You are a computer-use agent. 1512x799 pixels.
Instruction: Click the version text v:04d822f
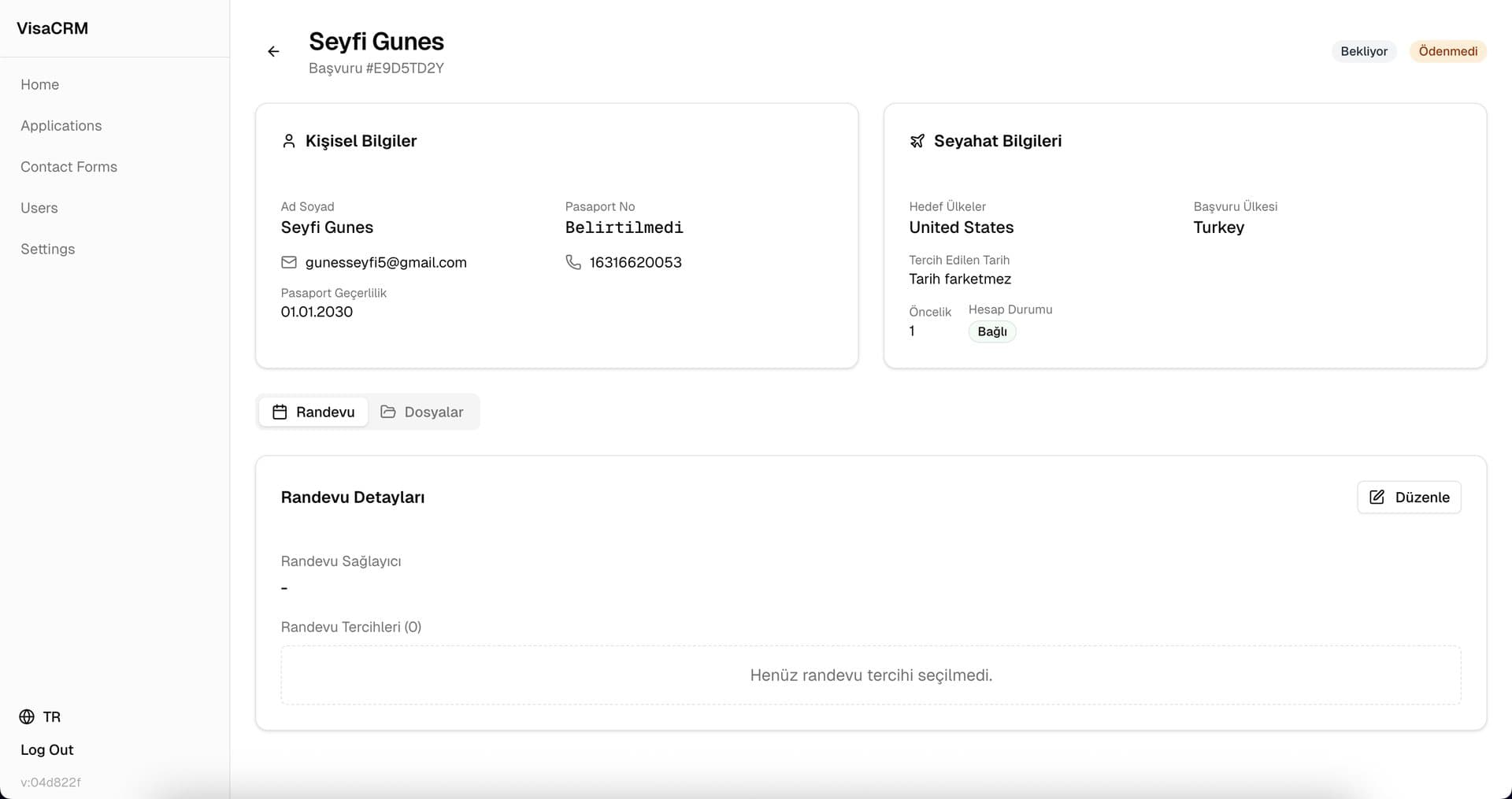coord(51,782)
